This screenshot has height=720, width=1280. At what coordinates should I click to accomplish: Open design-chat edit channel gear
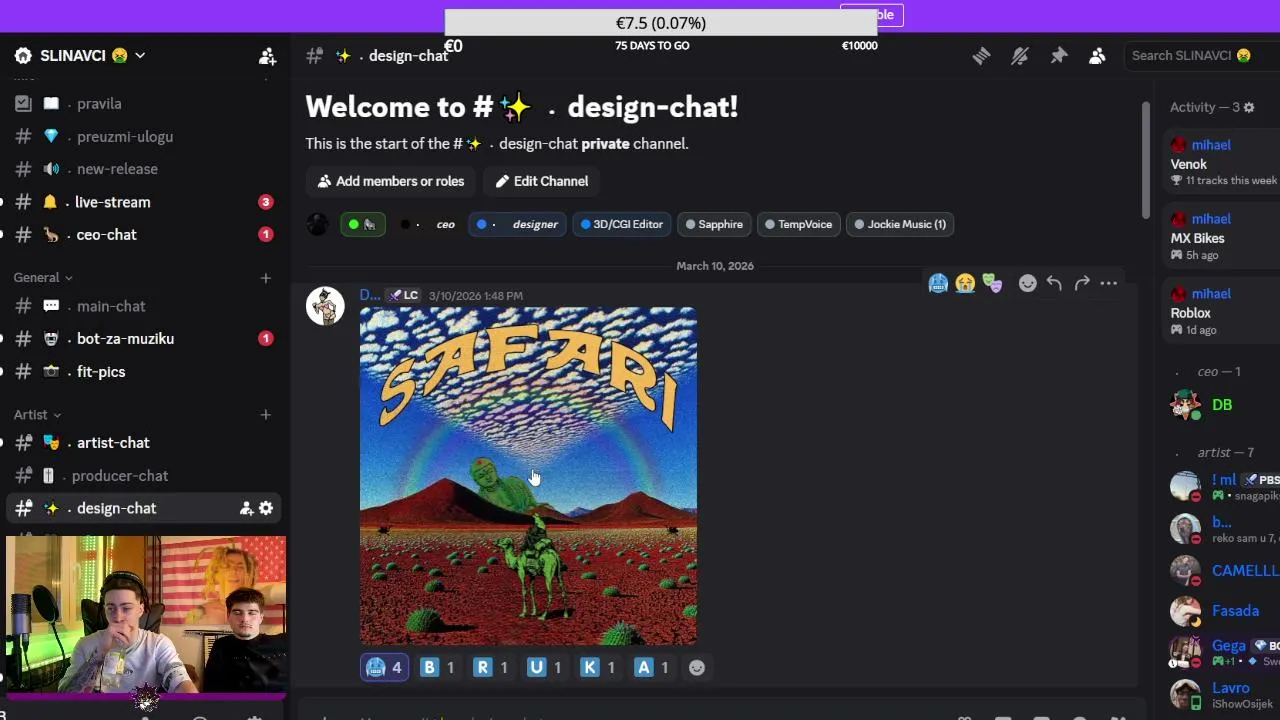(x=266, y=508)
